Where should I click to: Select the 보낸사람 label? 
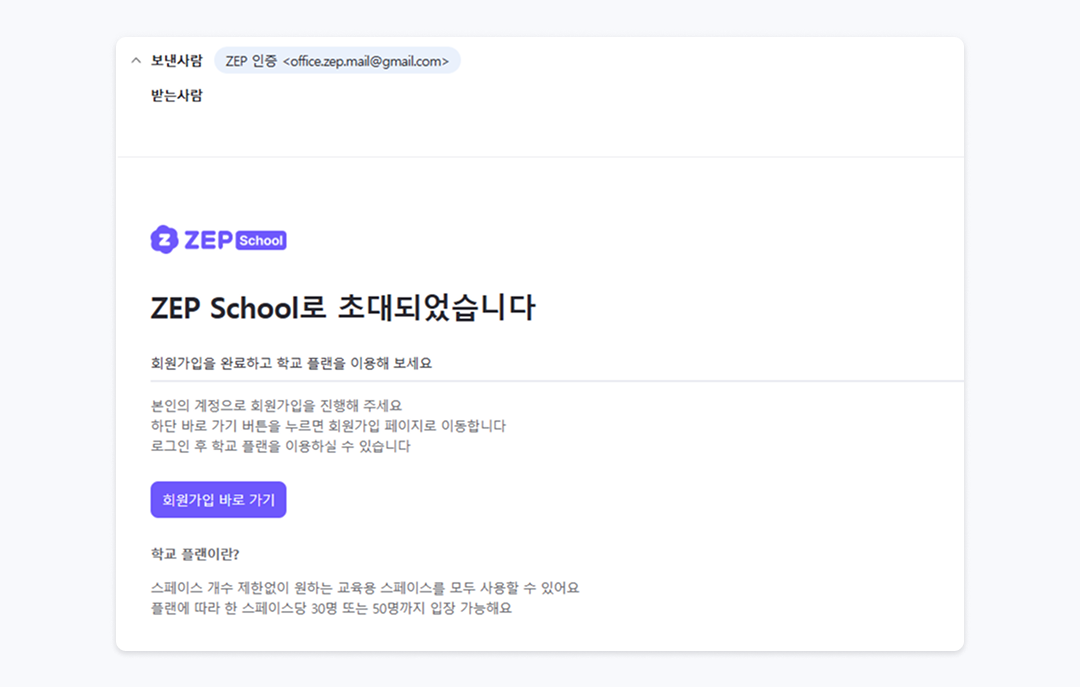click(176, 61)
